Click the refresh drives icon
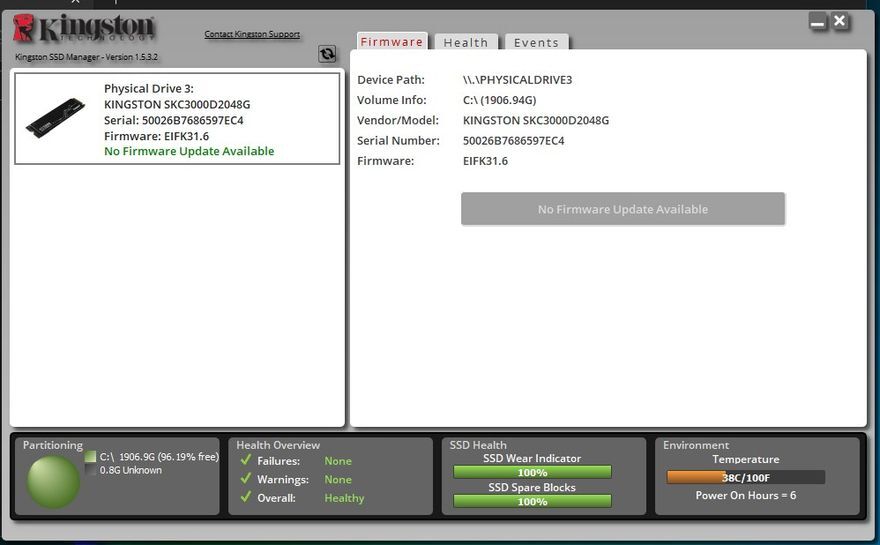Screen dimensions: 880x545 coord(327,54)
